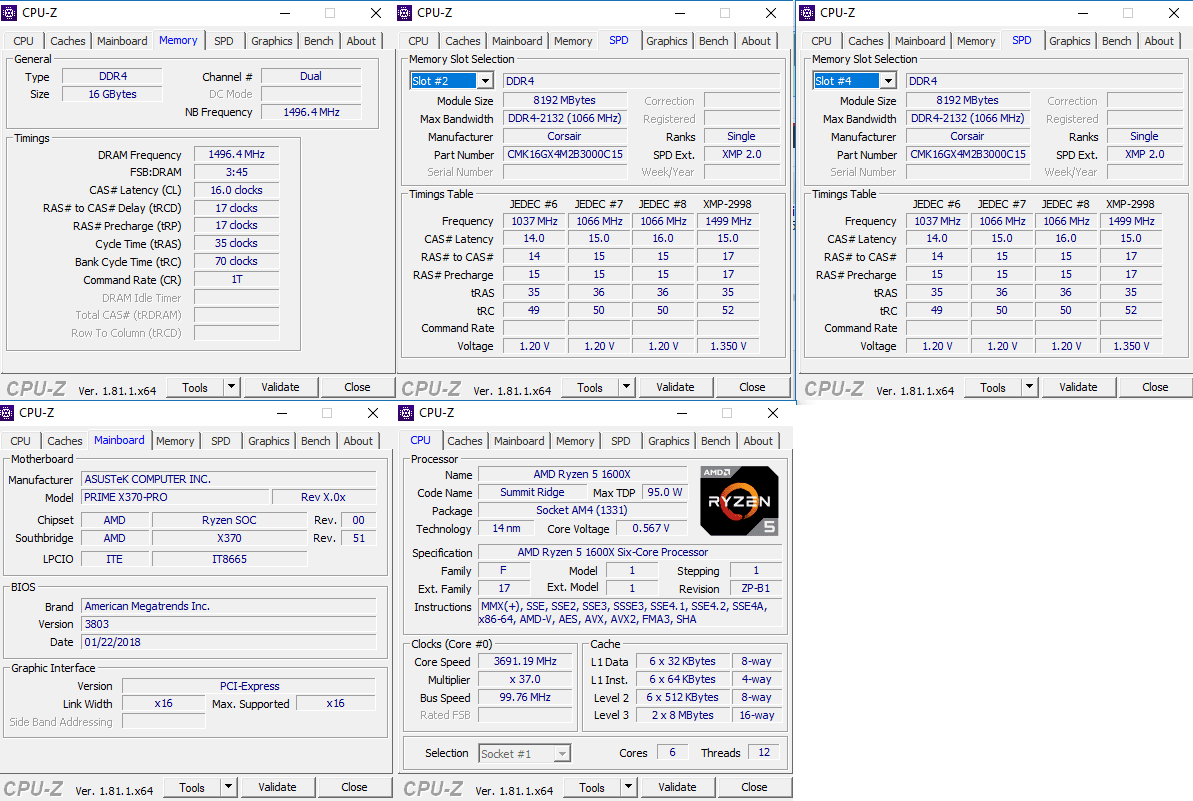Click the CPU-Z app icon in Slot #4 SPD window title bar
1193x801 pixels.
(x=807, y=13)
